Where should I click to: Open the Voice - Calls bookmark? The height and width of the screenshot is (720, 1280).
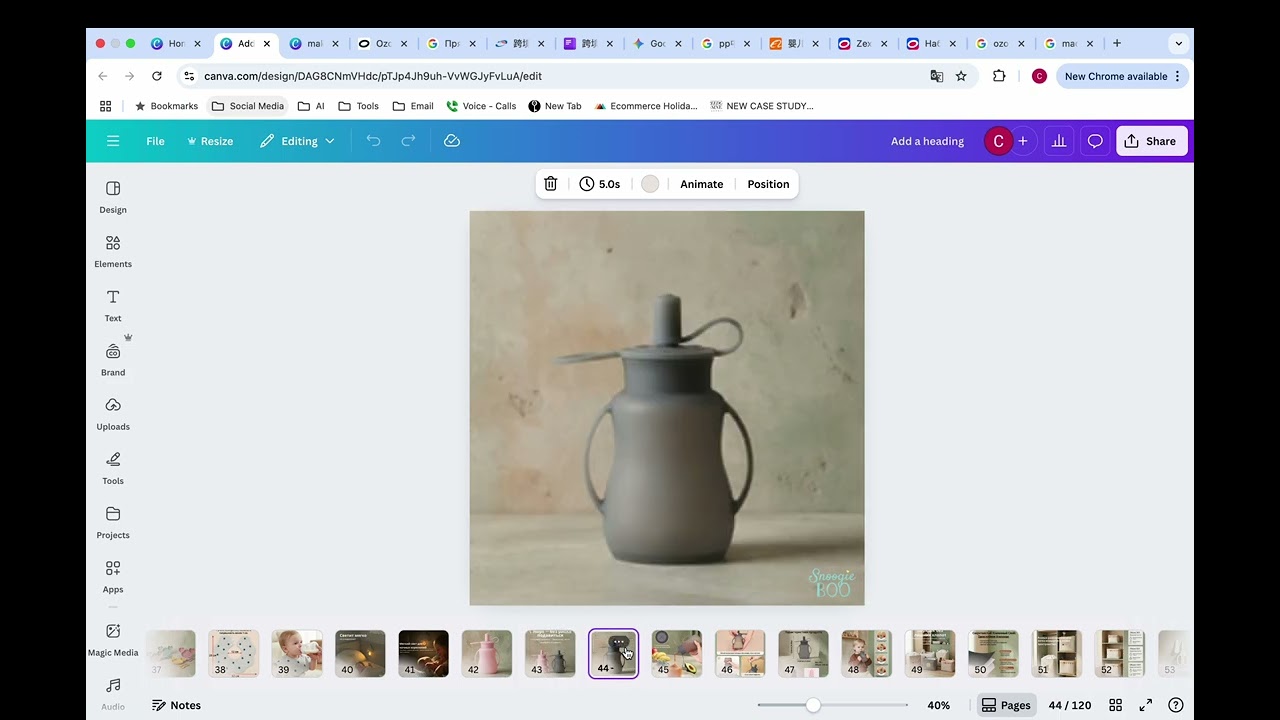point(481,106)
